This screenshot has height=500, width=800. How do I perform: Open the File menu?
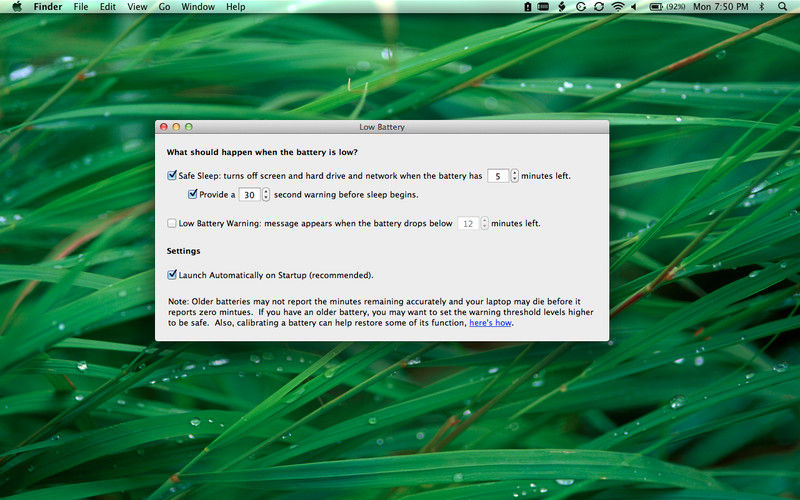pos(81,7)
